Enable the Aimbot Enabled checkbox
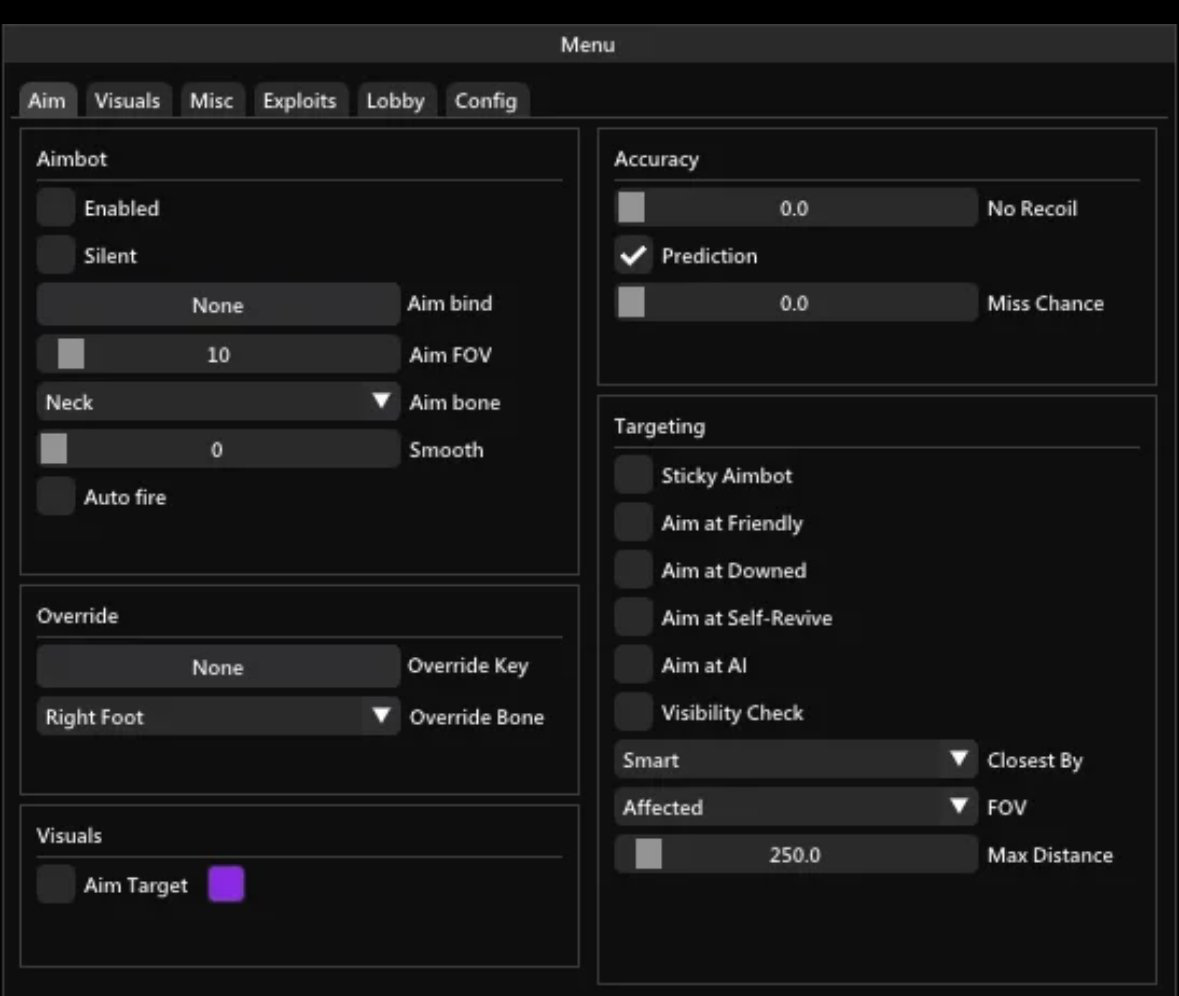The width and height of the screenshot is (1179, 996). 56,208
